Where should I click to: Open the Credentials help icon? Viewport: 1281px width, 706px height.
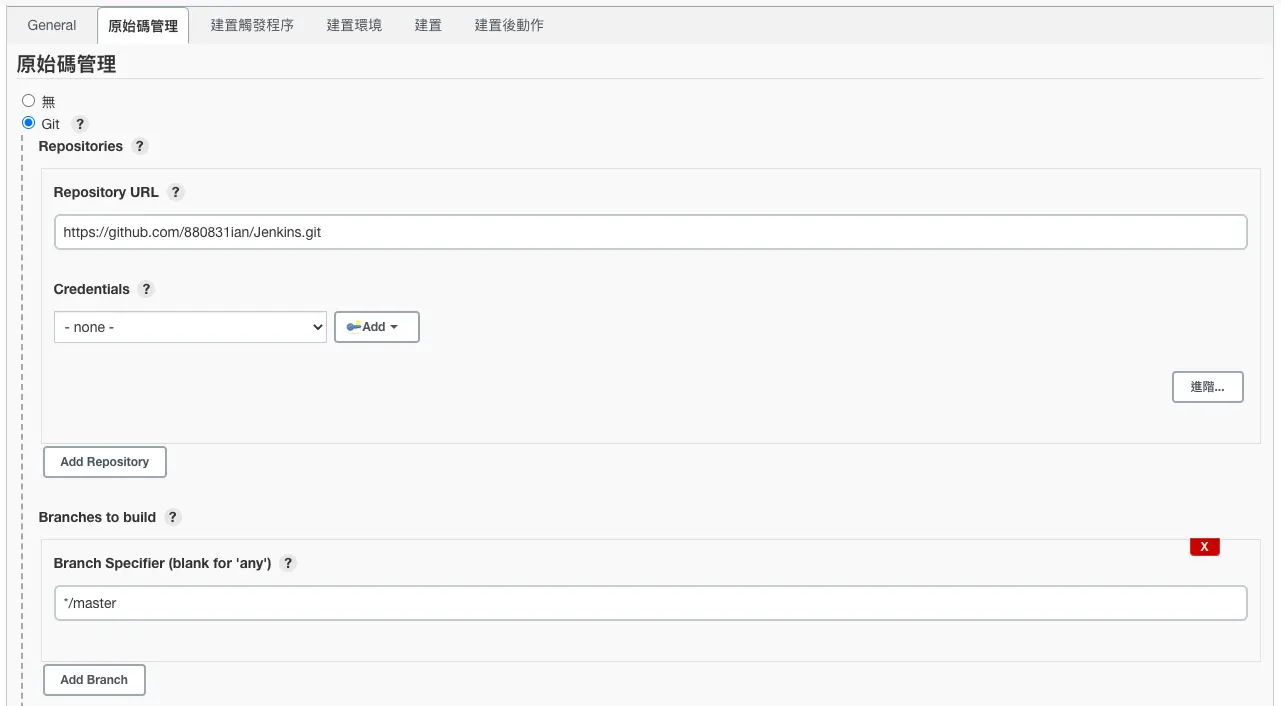146,289
